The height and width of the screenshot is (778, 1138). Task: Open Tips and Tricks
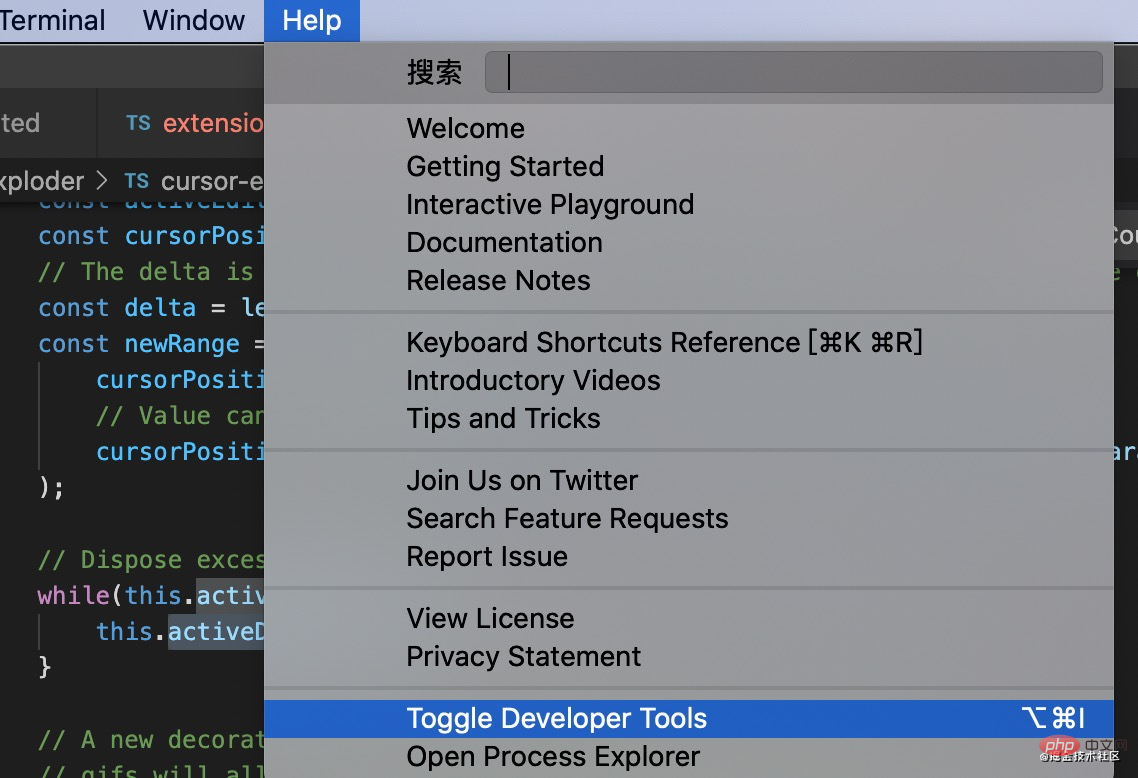503,418
